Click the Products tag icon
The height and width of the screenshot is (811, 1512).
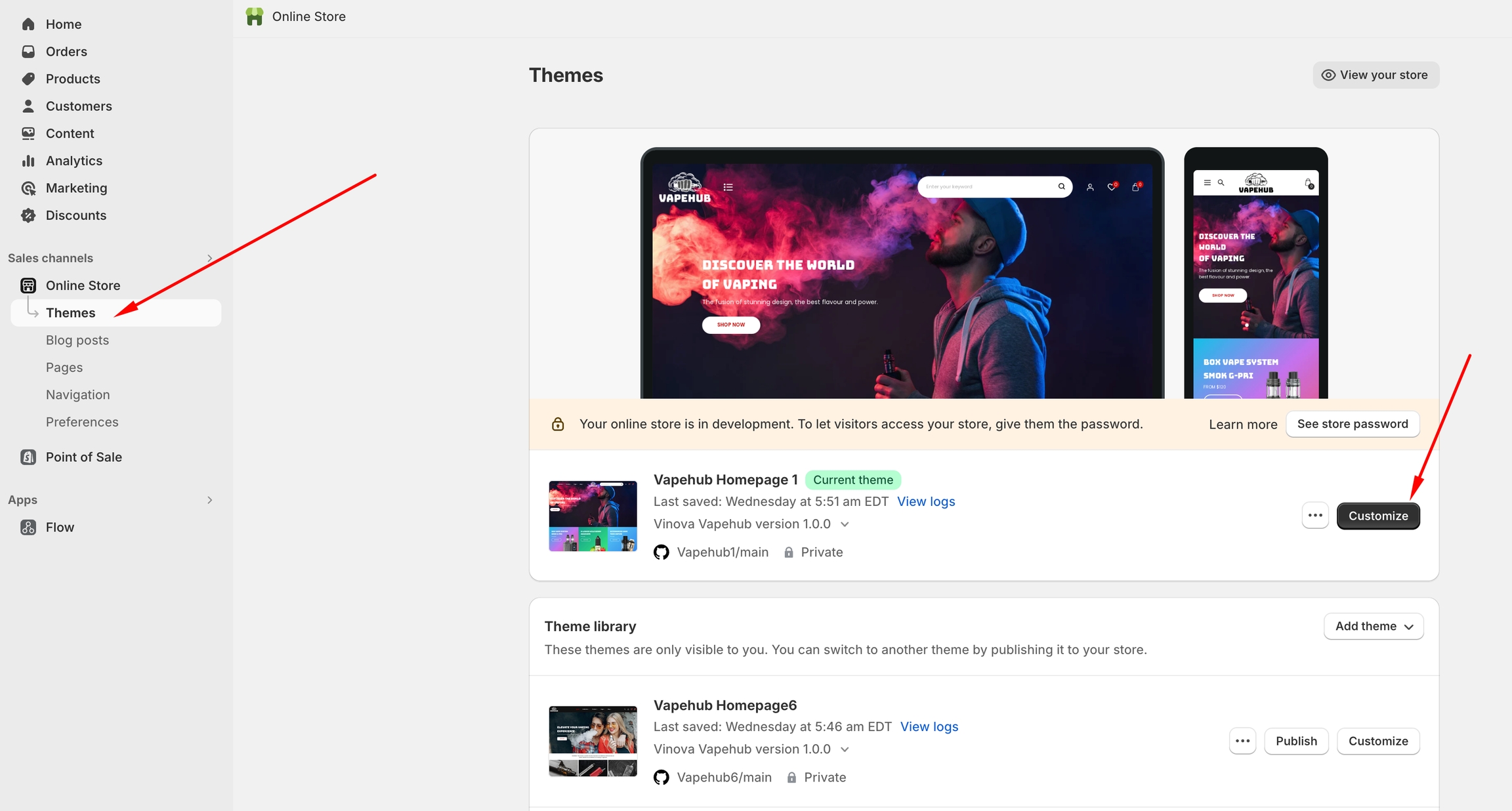[x=28, y=79]
